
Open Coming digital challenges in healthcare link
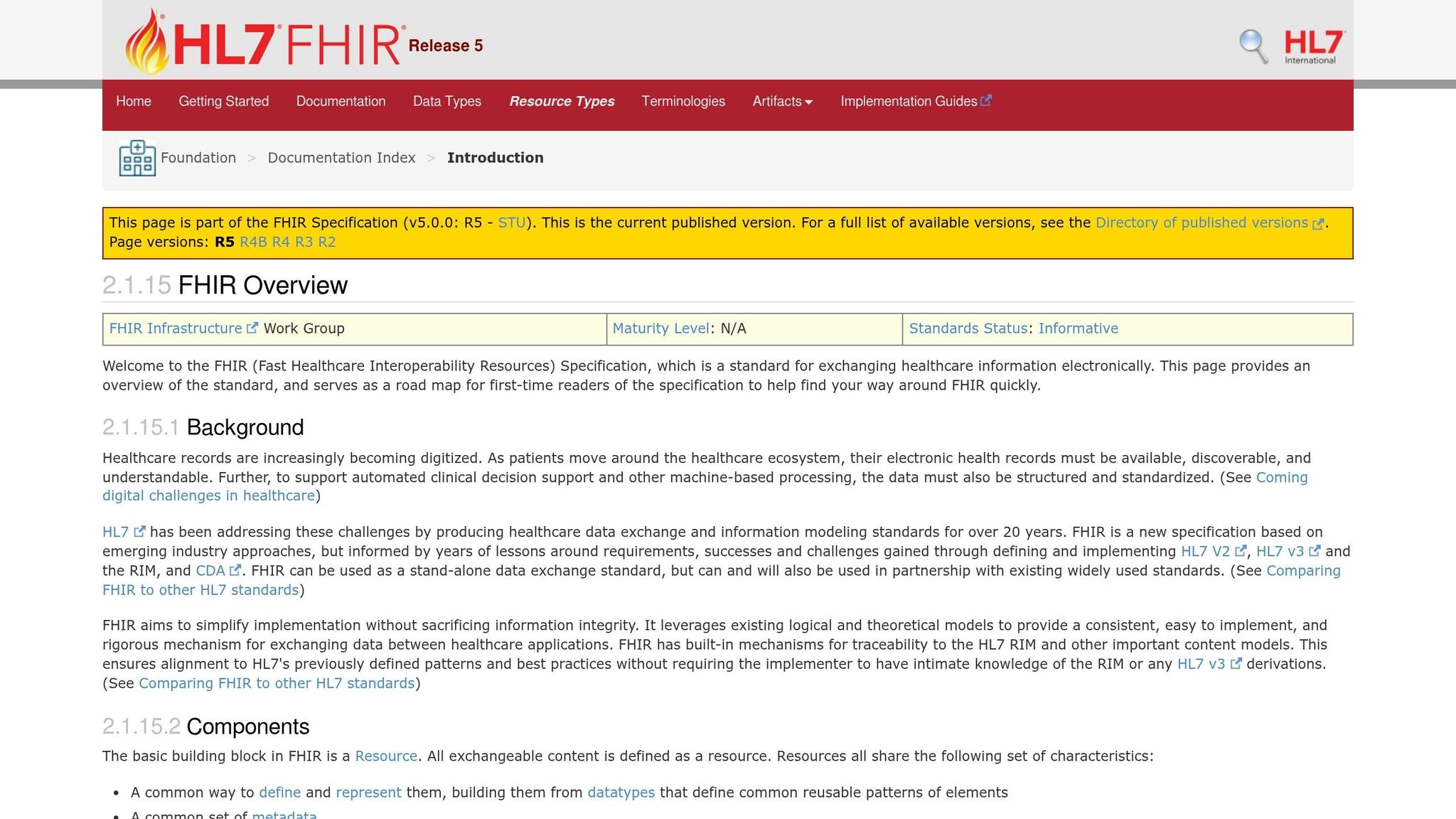[208, 496]
